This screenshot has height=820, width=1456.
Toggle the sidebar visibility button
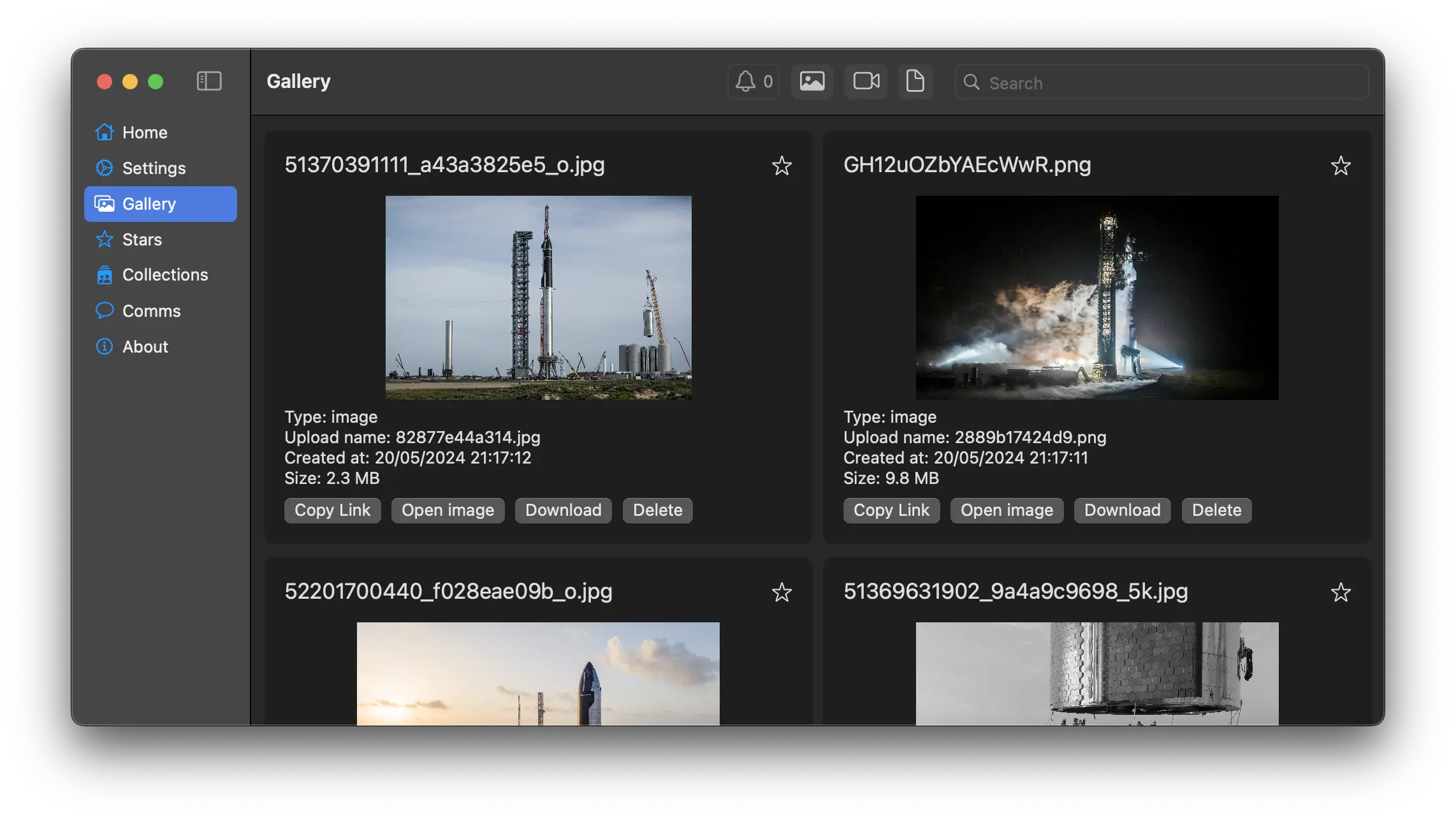pyautogui.click(x=209, y=81)
